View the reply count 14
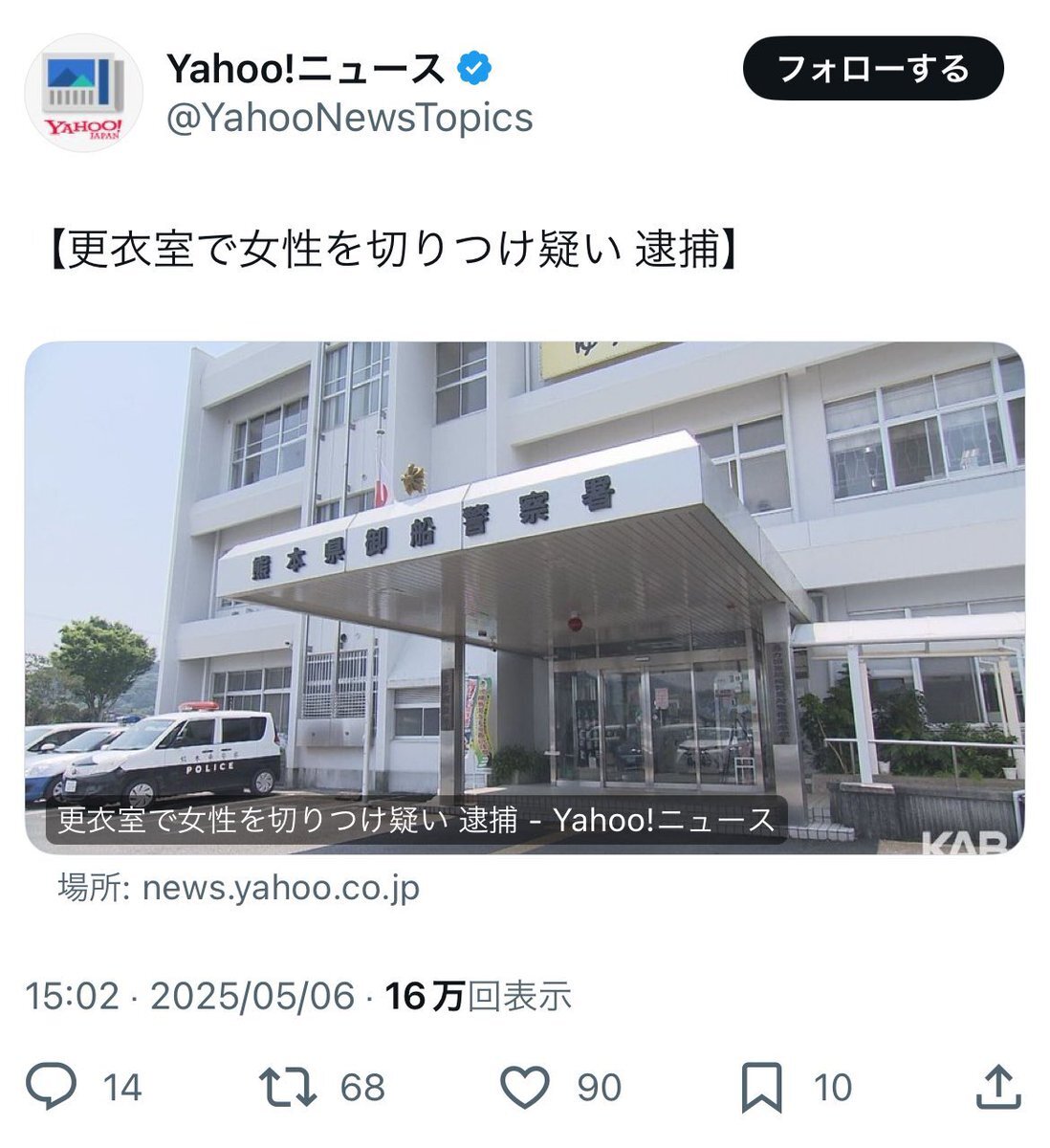This screenshot has height=1148, width=1050. coord(121,1088)
